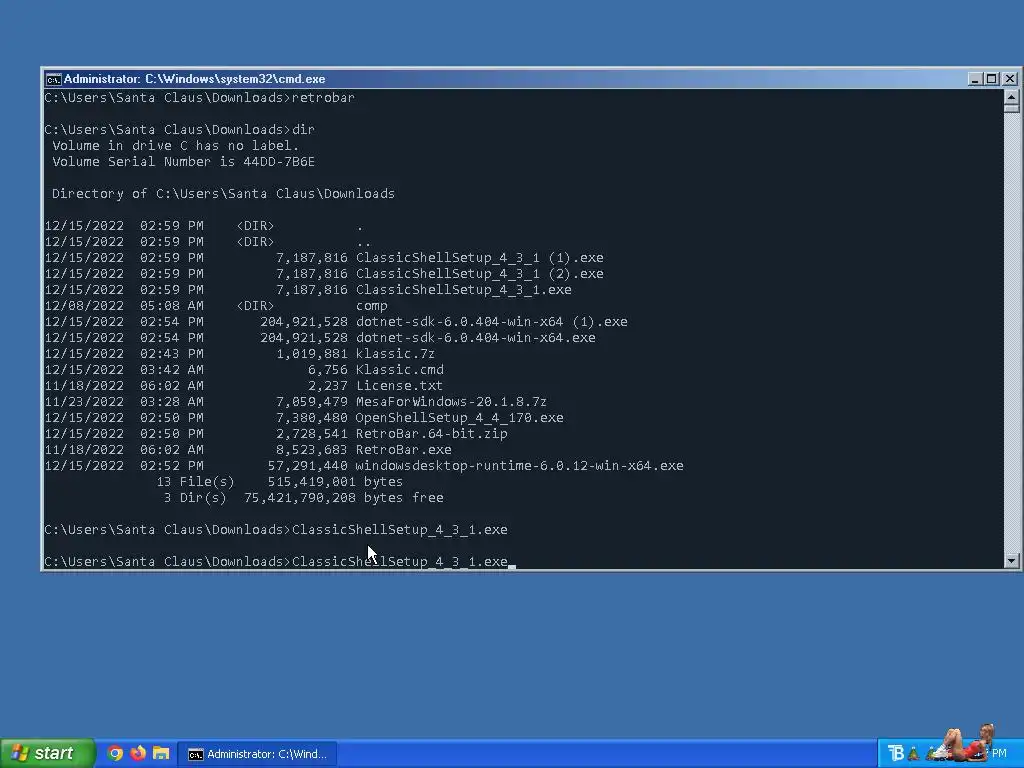Screen dimensions: 1024x768
Task: Minimize the cmd.exe window
Action: coord(975,79)
